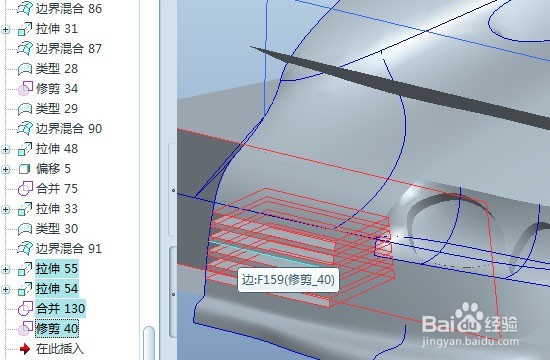
Task: Click the upper panel splitter handle
Action: [173, 190]
